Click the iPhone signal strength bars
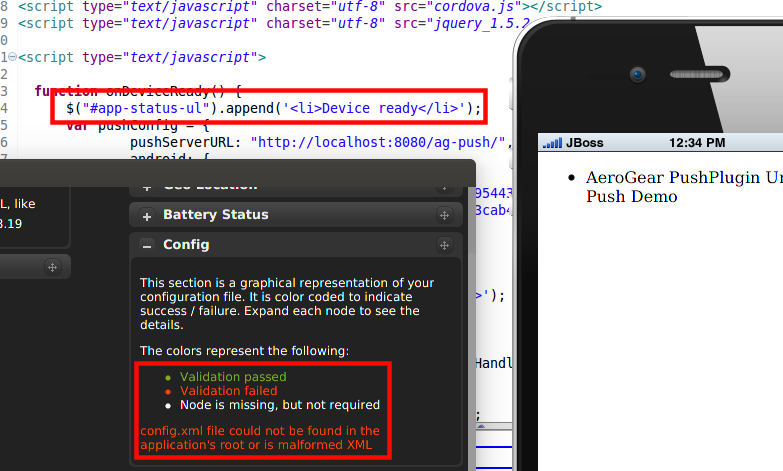The image size is (783, 471). pyautogui.click(x=551, y=143)
